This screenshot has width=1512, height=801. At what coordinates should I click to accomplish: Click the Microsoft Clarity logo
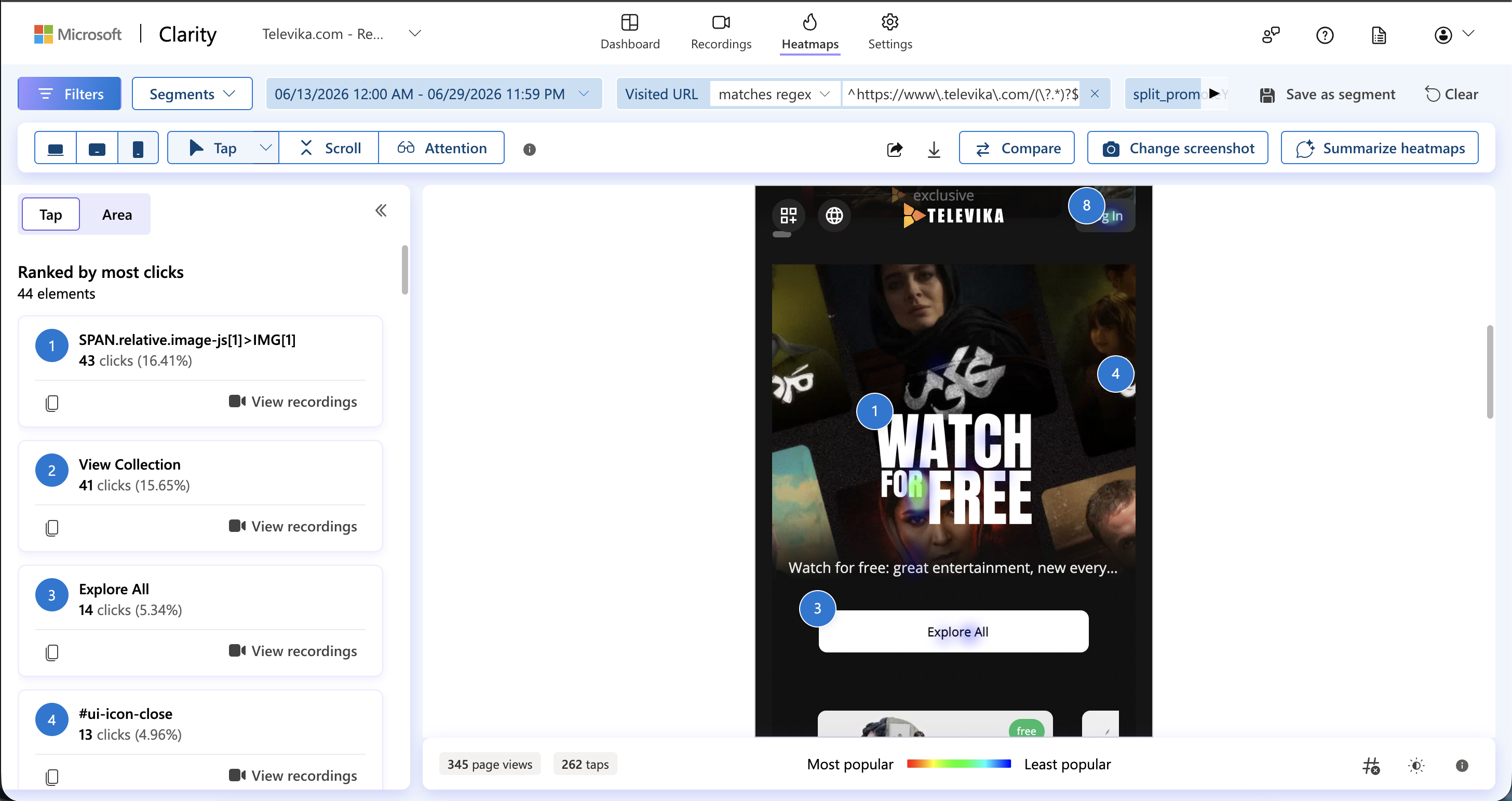tap(125, 34)
